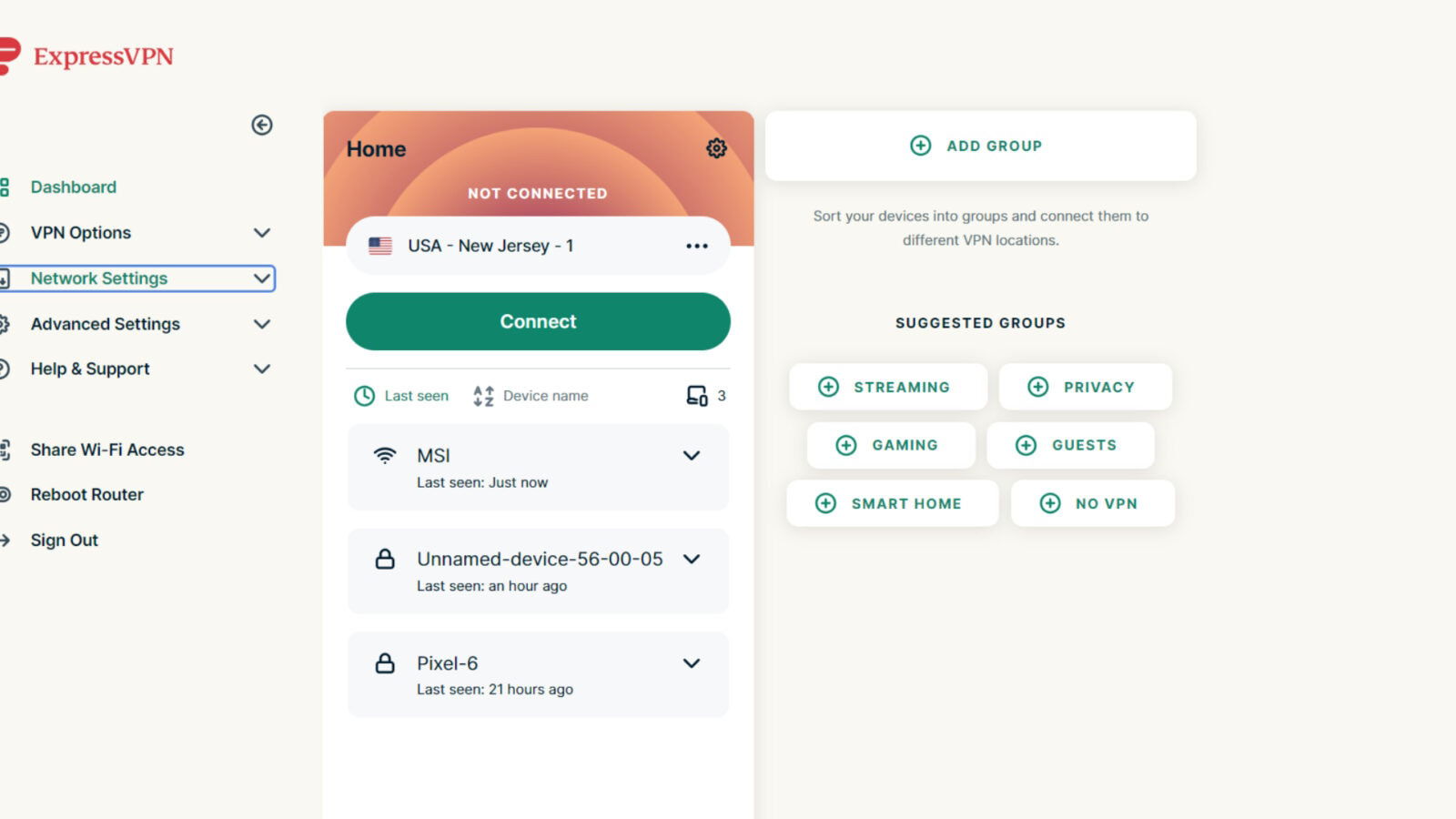Collapse the sidebar with the back arrow icon

(262, 125)
